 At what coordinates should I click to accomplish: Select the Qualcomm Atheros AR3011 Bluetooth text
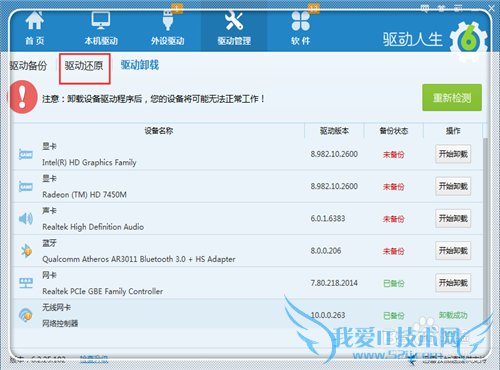pos(139,259)
